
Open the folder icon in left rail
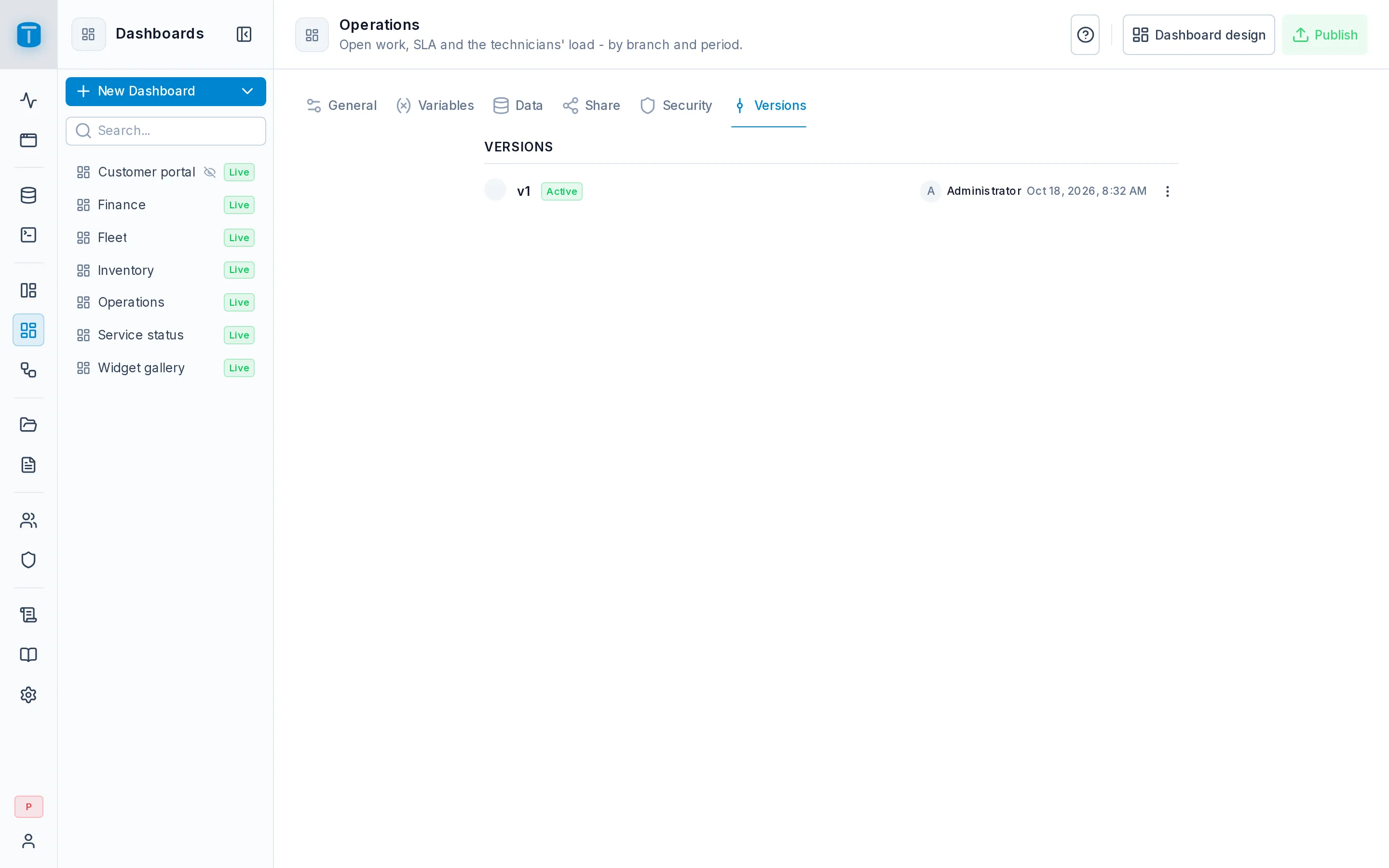(x=28, y=425)
